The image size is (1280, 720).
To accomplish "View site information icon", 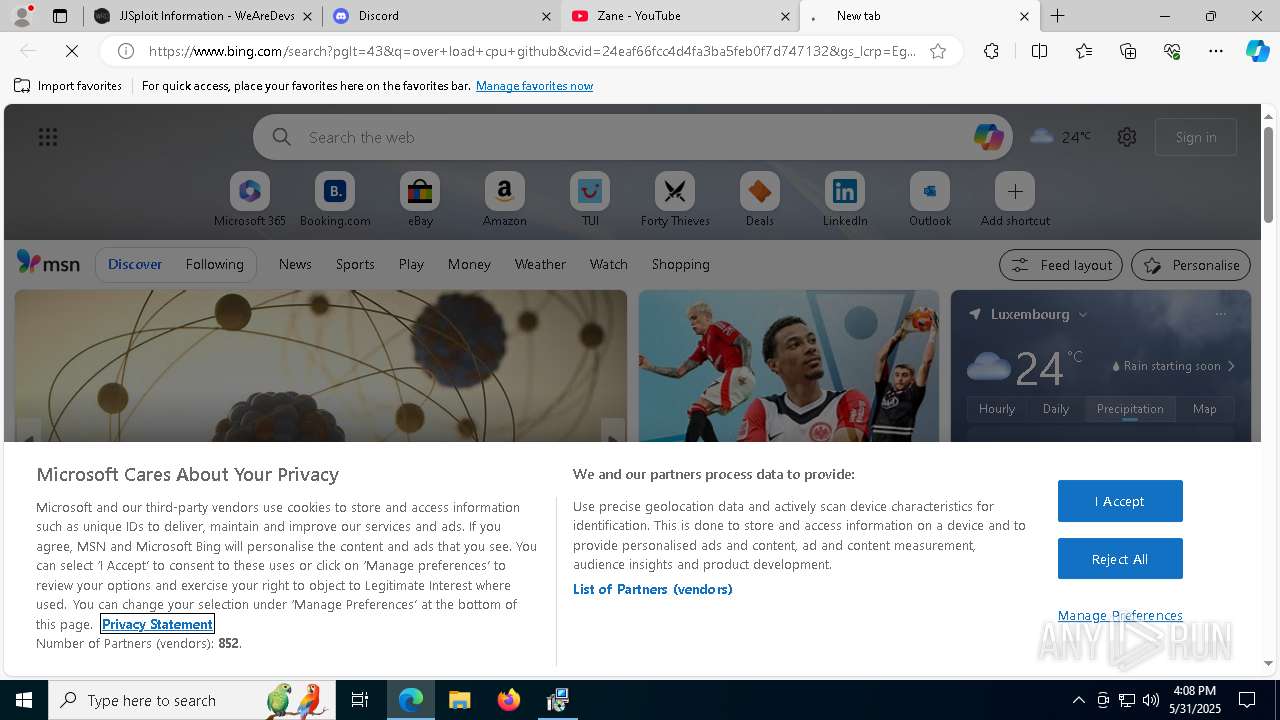I will [126, 51].
